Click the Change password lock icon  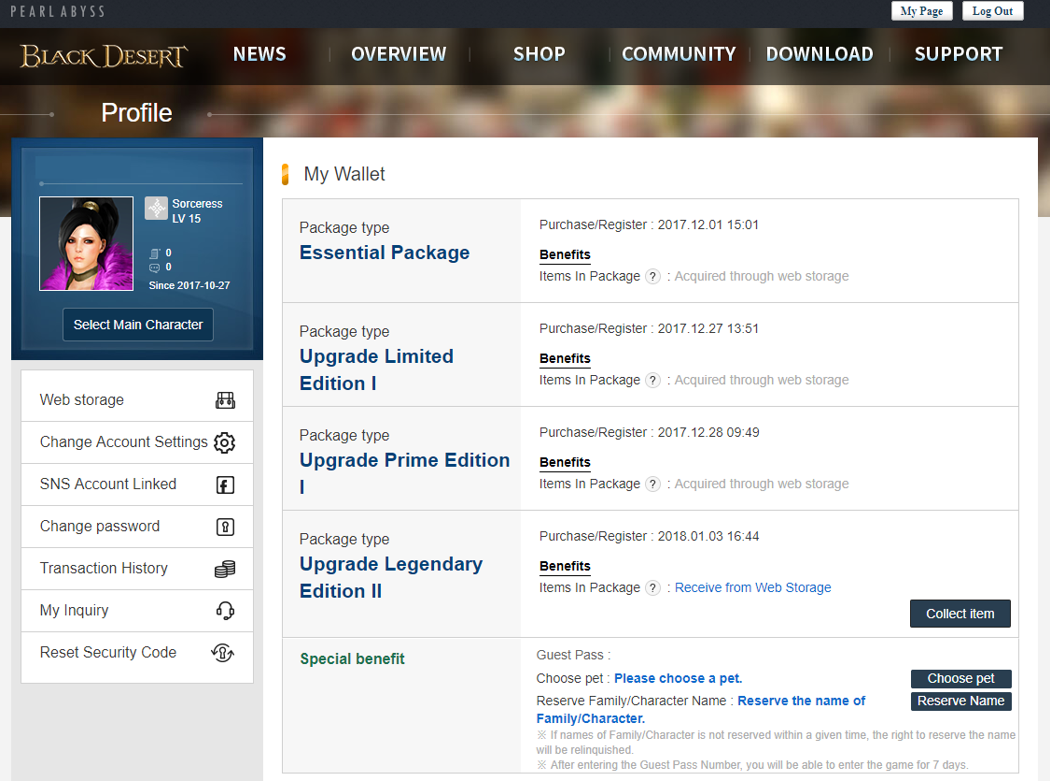click(x=225, y=527)
